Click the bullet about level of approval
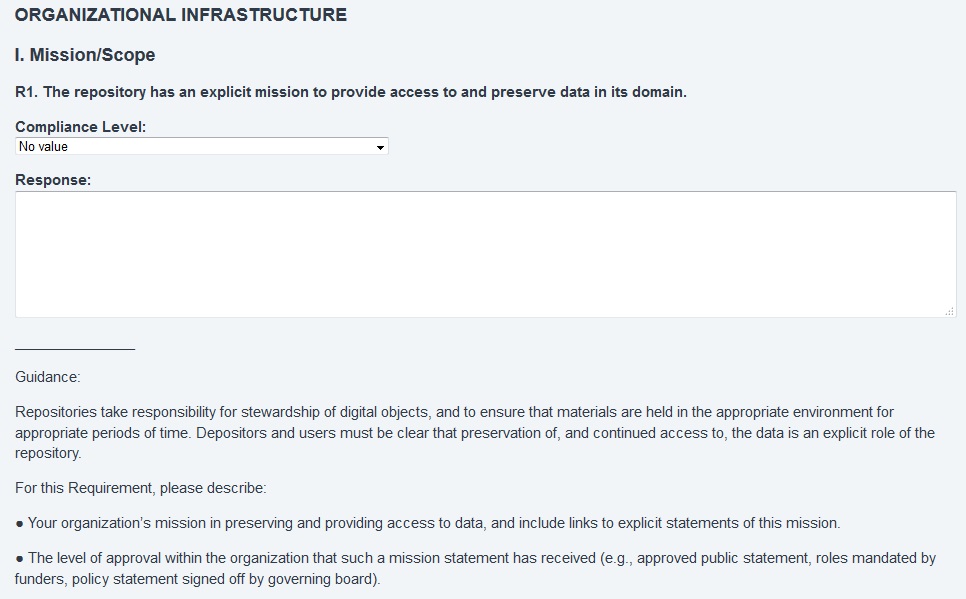The height and width of the screenshot is (599, 966). tap(475, 568)
